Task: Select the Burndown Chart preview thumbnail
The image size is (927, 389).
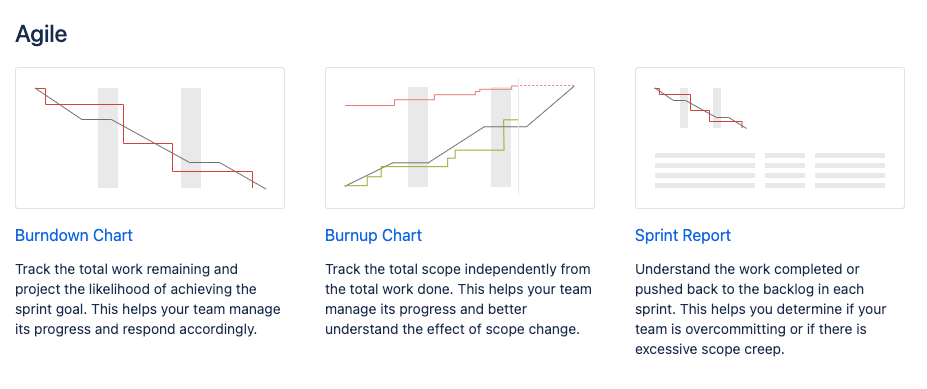Action: click(x=150, y=138)
